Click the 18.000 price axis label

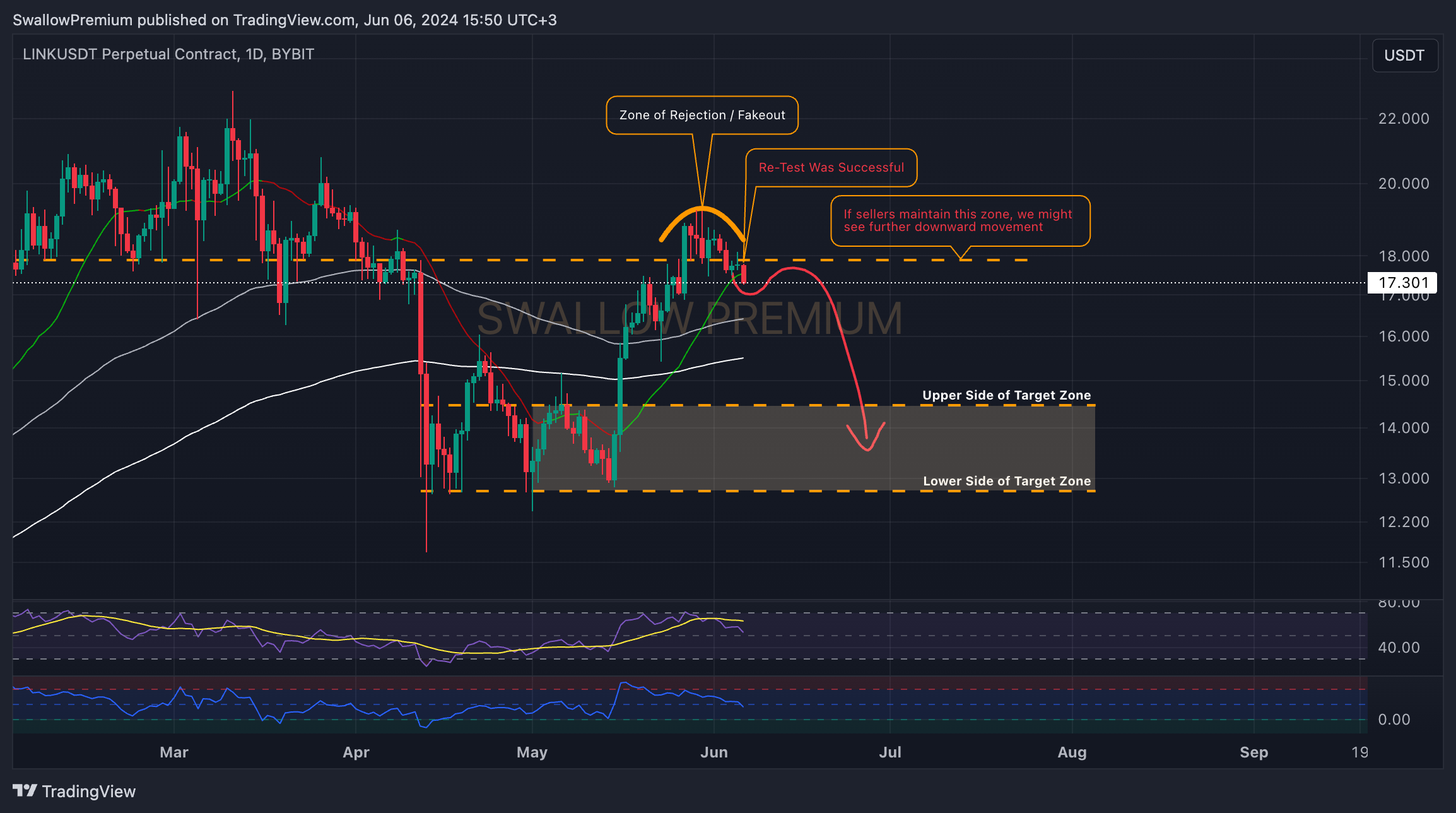click(1404, 256)
